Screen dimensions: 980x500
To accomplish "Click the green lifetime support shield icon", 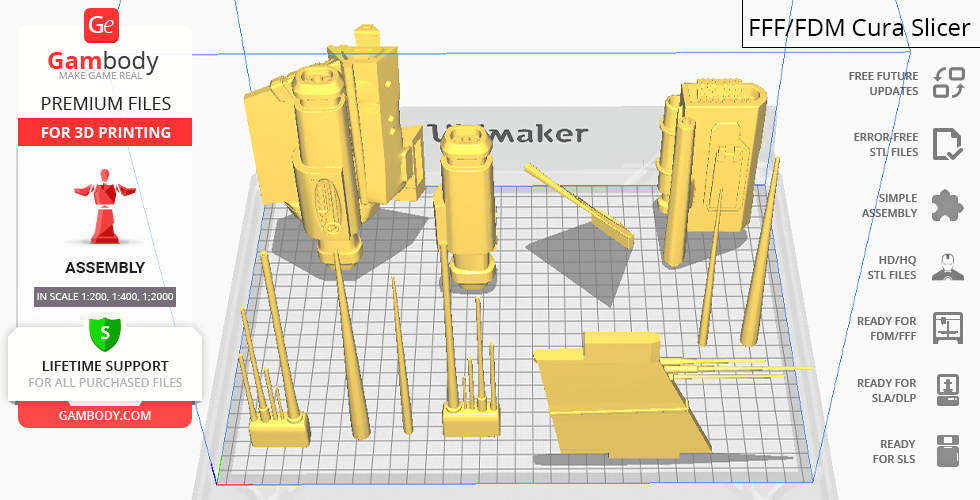I will tap(104, 332).
